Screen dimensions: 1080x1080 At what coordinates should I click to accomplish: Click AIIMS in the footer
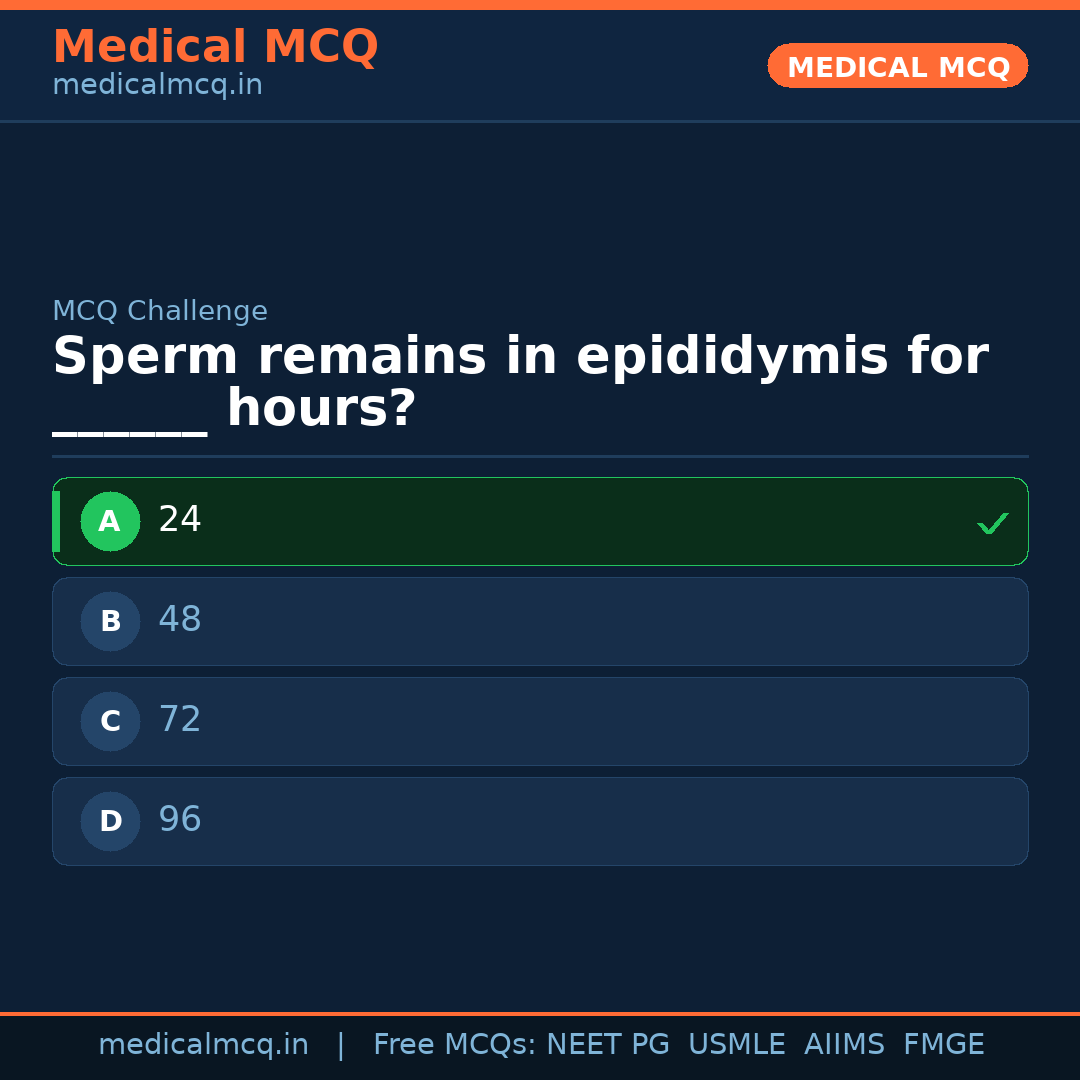click(x=844, y=1045)
